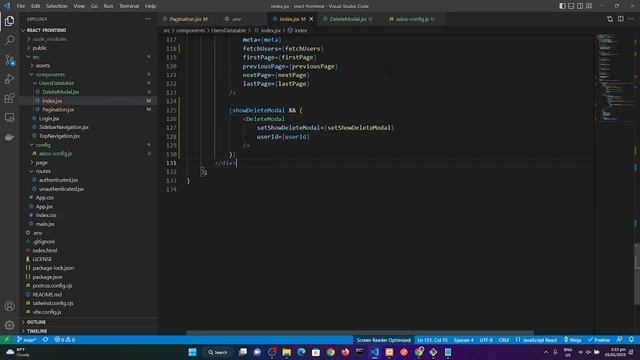Open editor more actions ellipsis

(631, 19)
